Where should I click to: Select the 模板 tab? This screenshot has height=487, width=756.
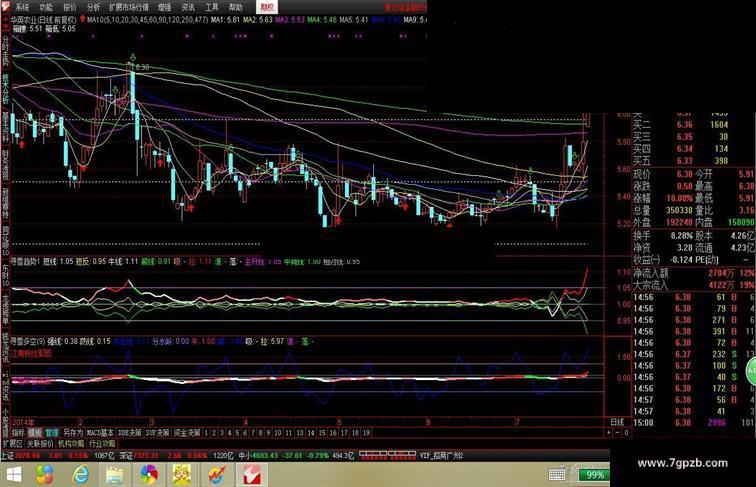point(35,433)
